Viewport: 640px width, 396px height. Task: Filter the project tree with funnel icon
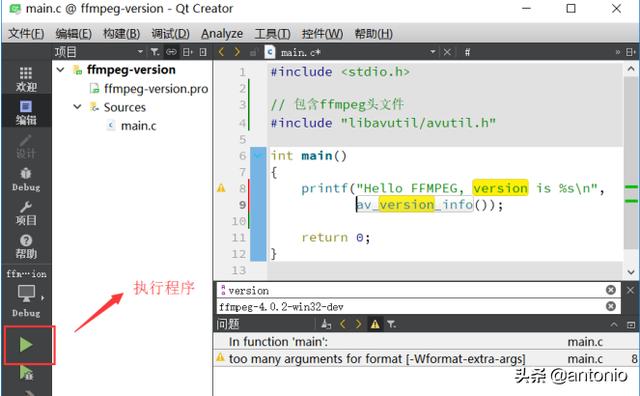155,52
